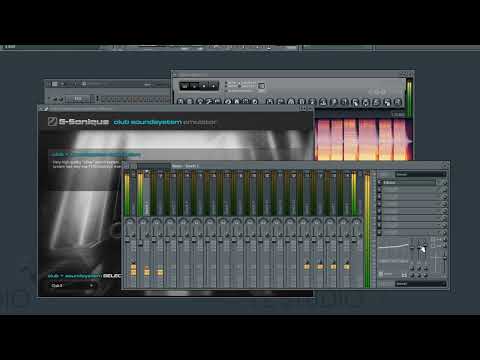Screen dimensions: 480x360
Task: Click the last round icon in Edison's toolbar
Action: (398, 102)
